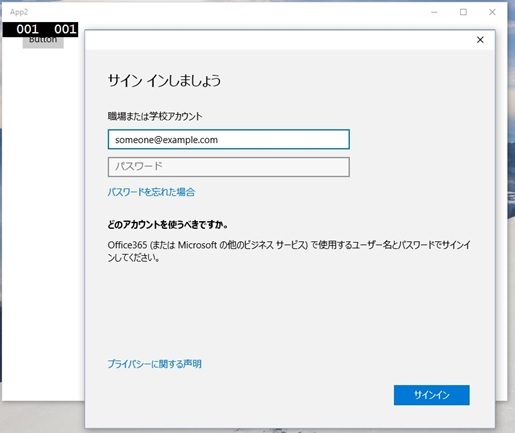Click the left 001 debug counter
515x433 pixels.
27,29
